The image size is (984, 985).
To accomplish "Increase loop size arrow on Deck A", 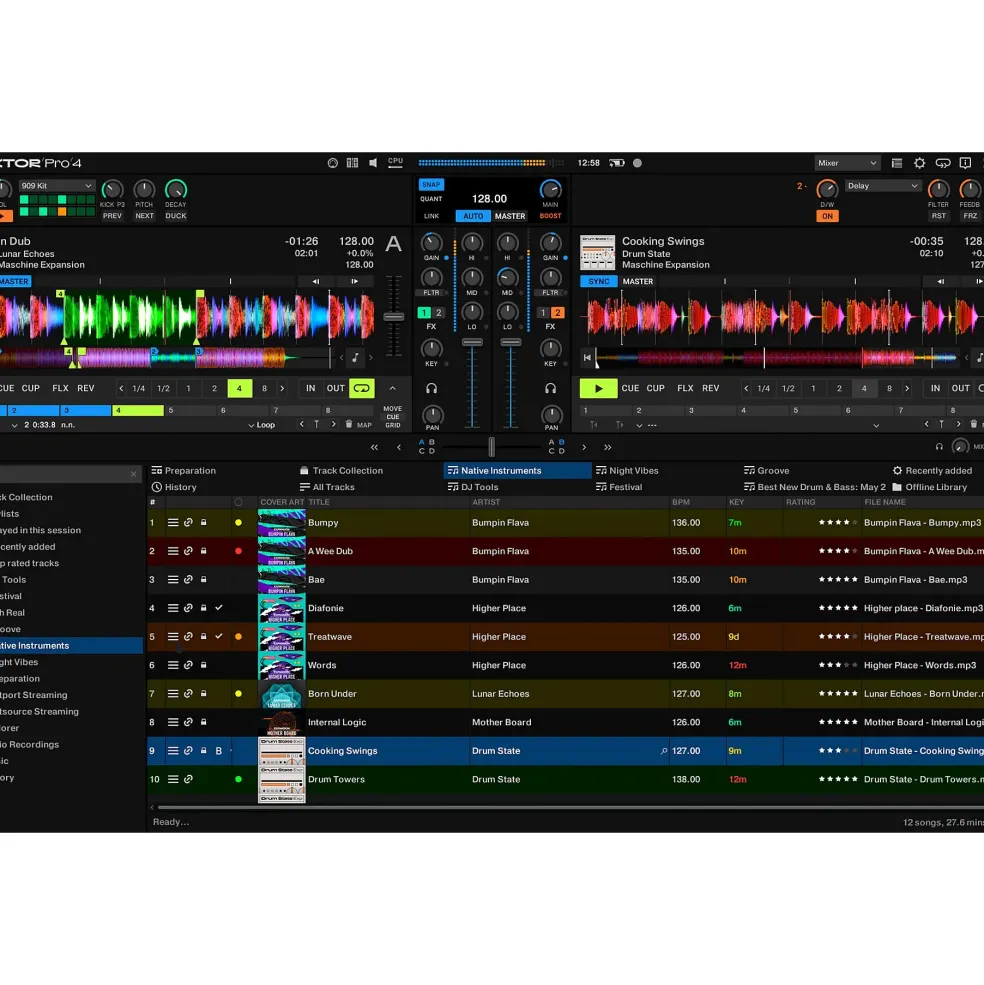I will (x=282, y=388).
